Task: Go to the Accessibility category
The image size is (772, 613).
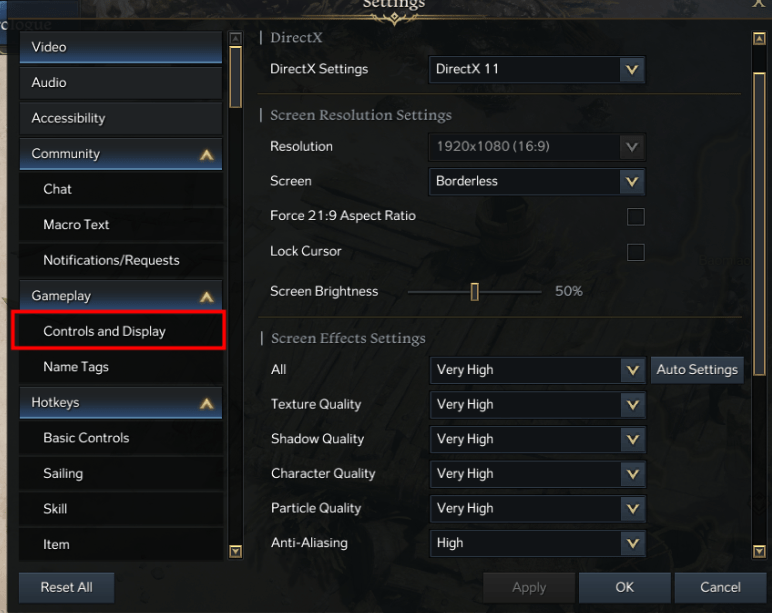Action: tap(120, 118)
